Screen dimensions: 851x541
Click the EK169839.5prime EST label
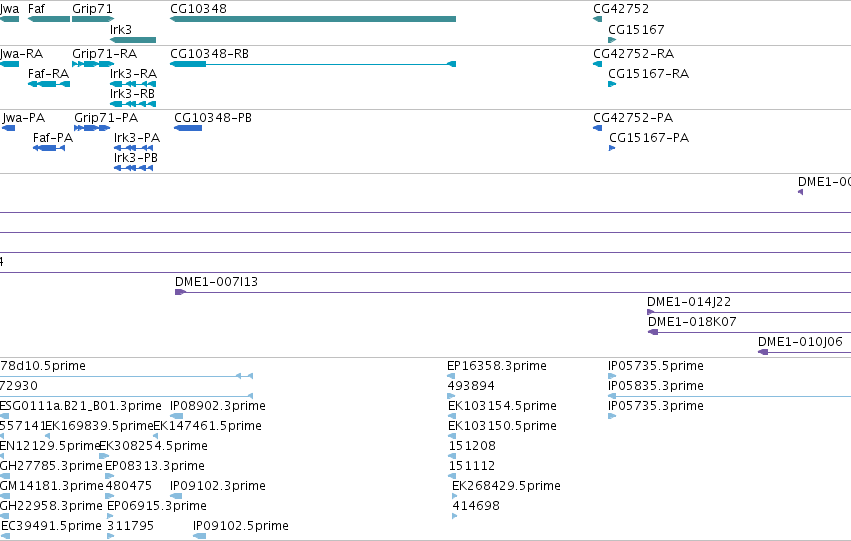pos(99,426)
